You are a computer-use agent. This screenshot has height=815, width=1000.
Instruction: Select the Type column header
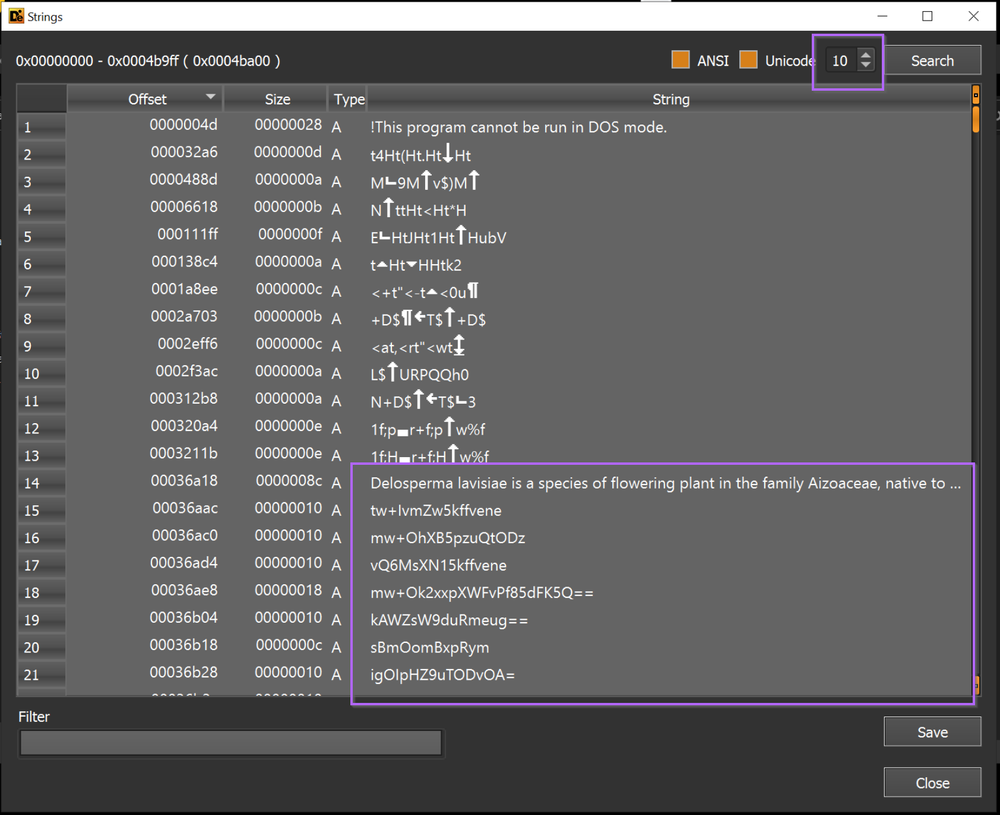[347, 98]
